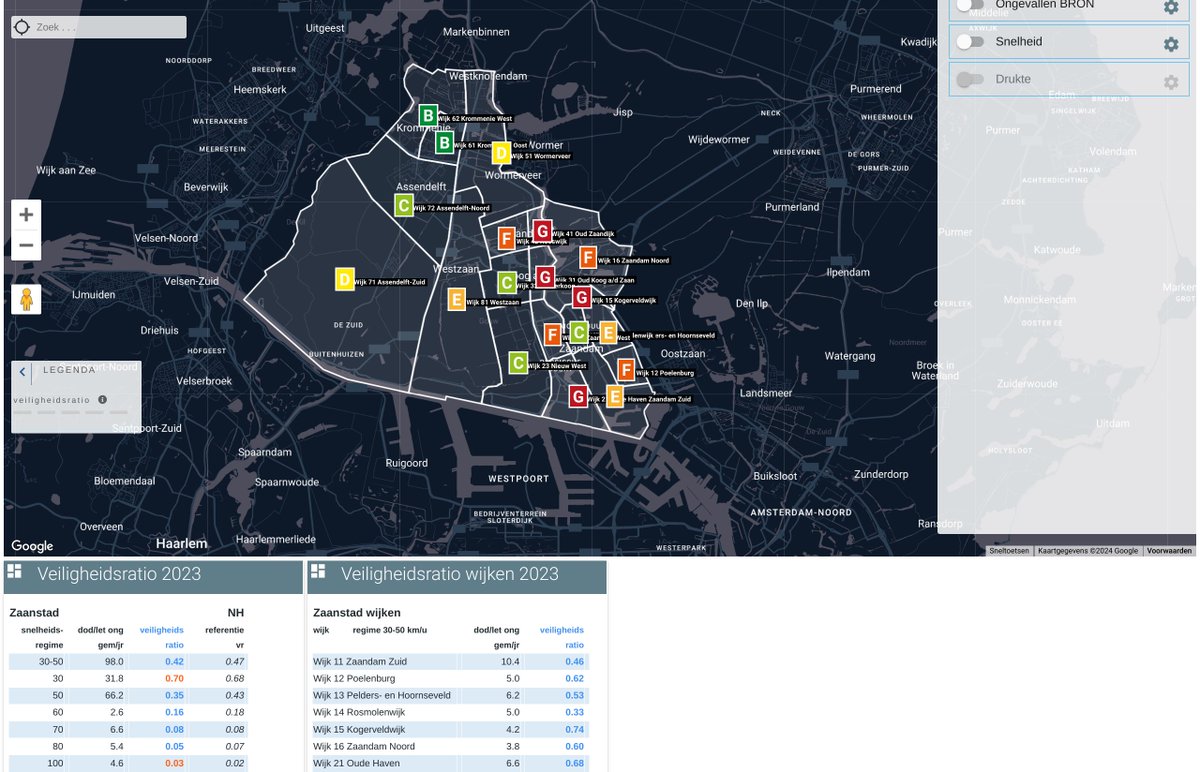Image resolution: width=1200 pixels, height=772 pixels.
Task: Click the LEGENDA heading text
Action: [x=69, y=370]
